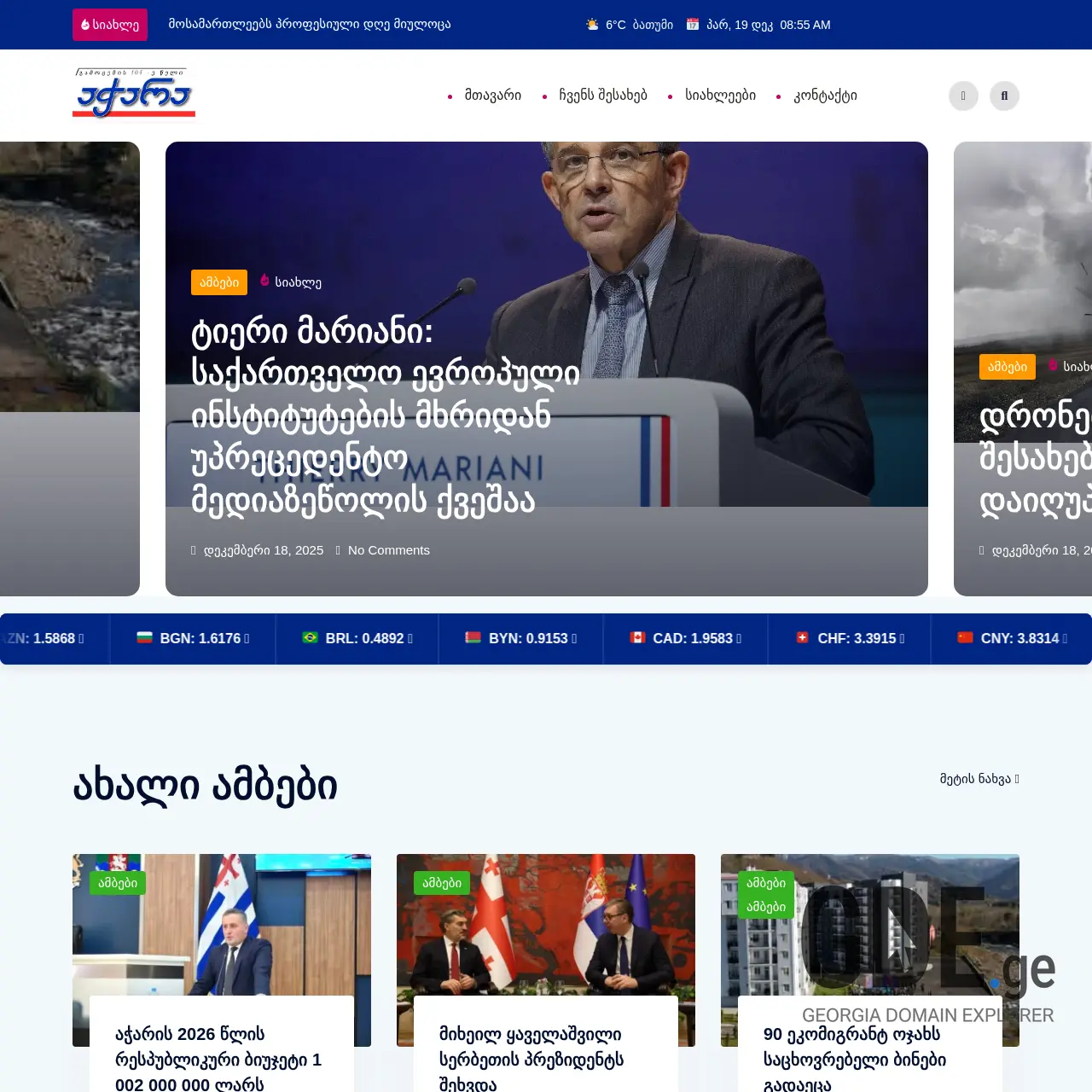Expand the CNY currency details chevron
The image size is (1092, 1092).
tap(1066, 639)
